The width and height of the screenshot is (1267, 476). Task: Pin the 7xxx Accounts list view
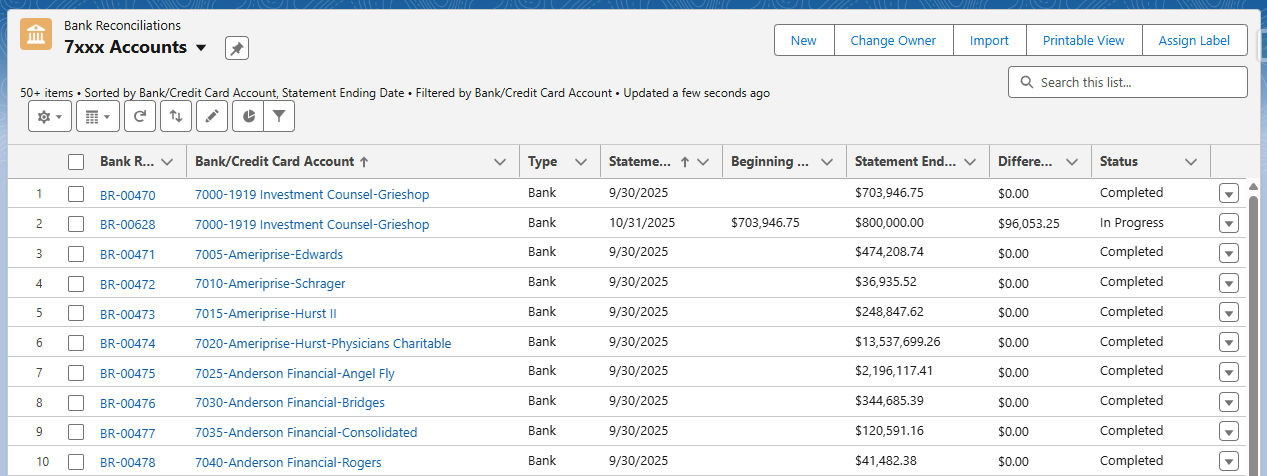[236, 48]
